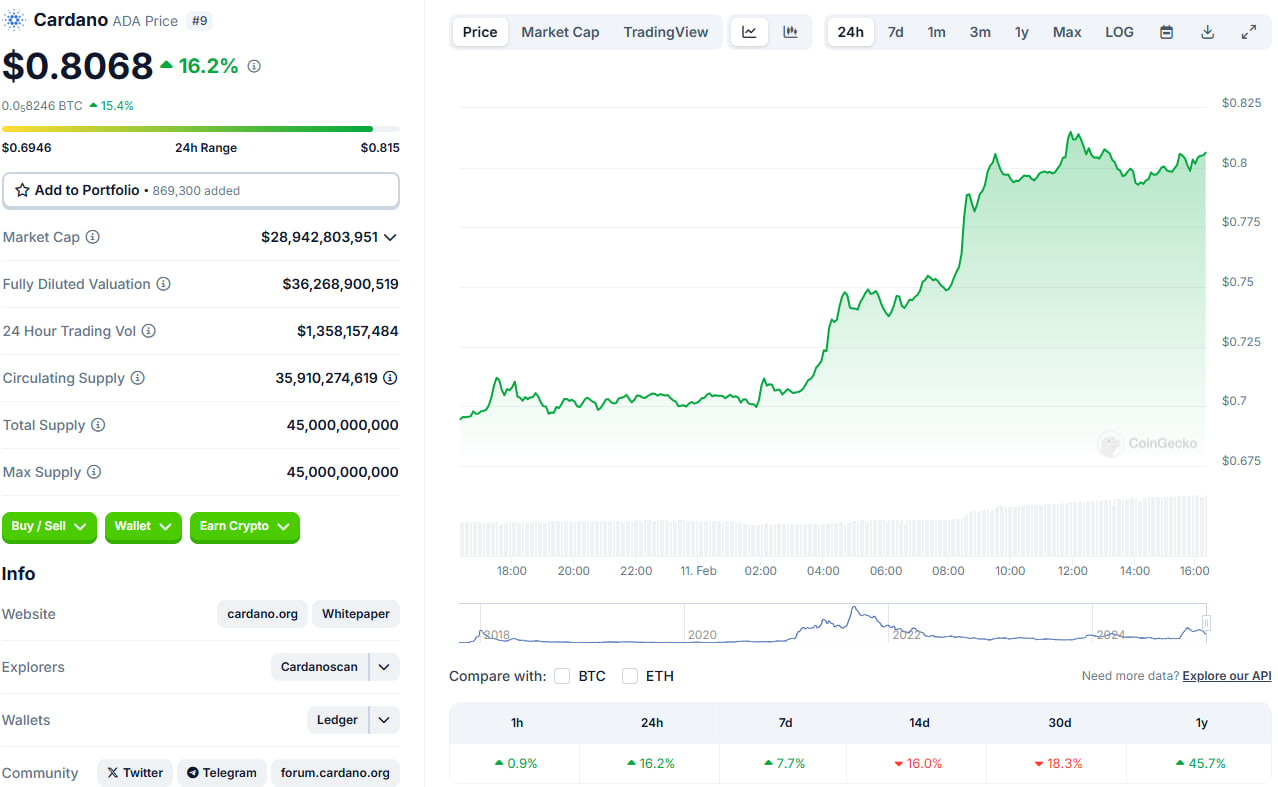Image resolution: width=1278 pixels, height=787 pixels.
Task: Click the 12:00 peak on price chart
Action: point(1071,133)
